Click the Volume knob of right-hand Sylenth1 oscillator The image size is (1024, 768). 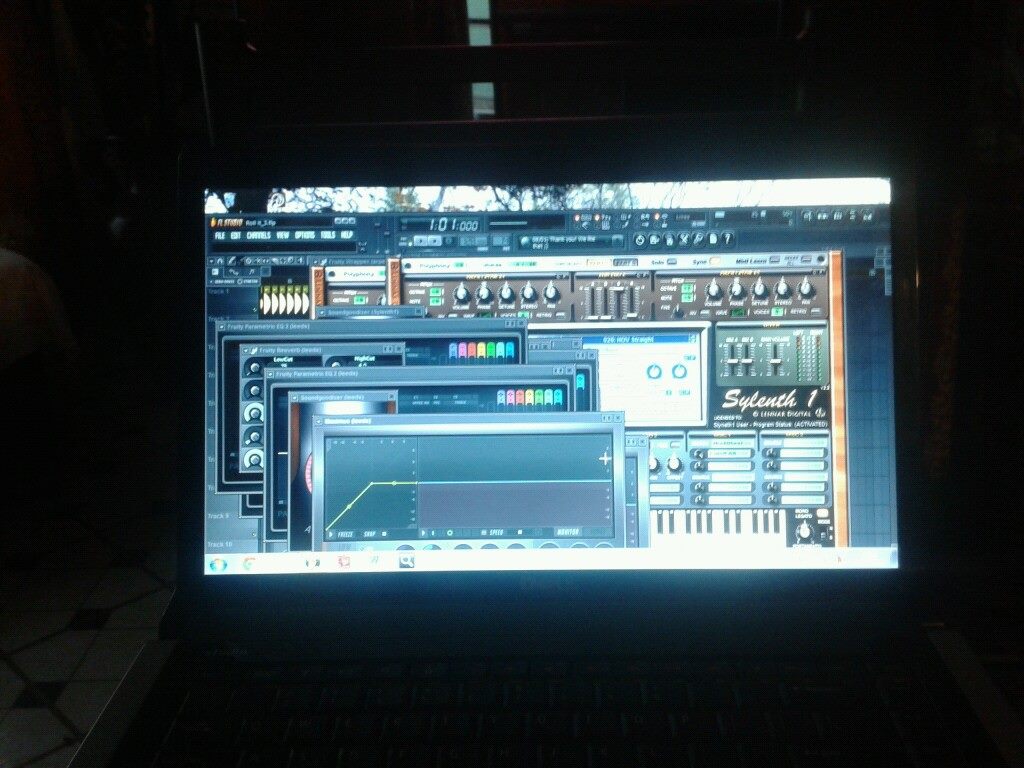713,288
